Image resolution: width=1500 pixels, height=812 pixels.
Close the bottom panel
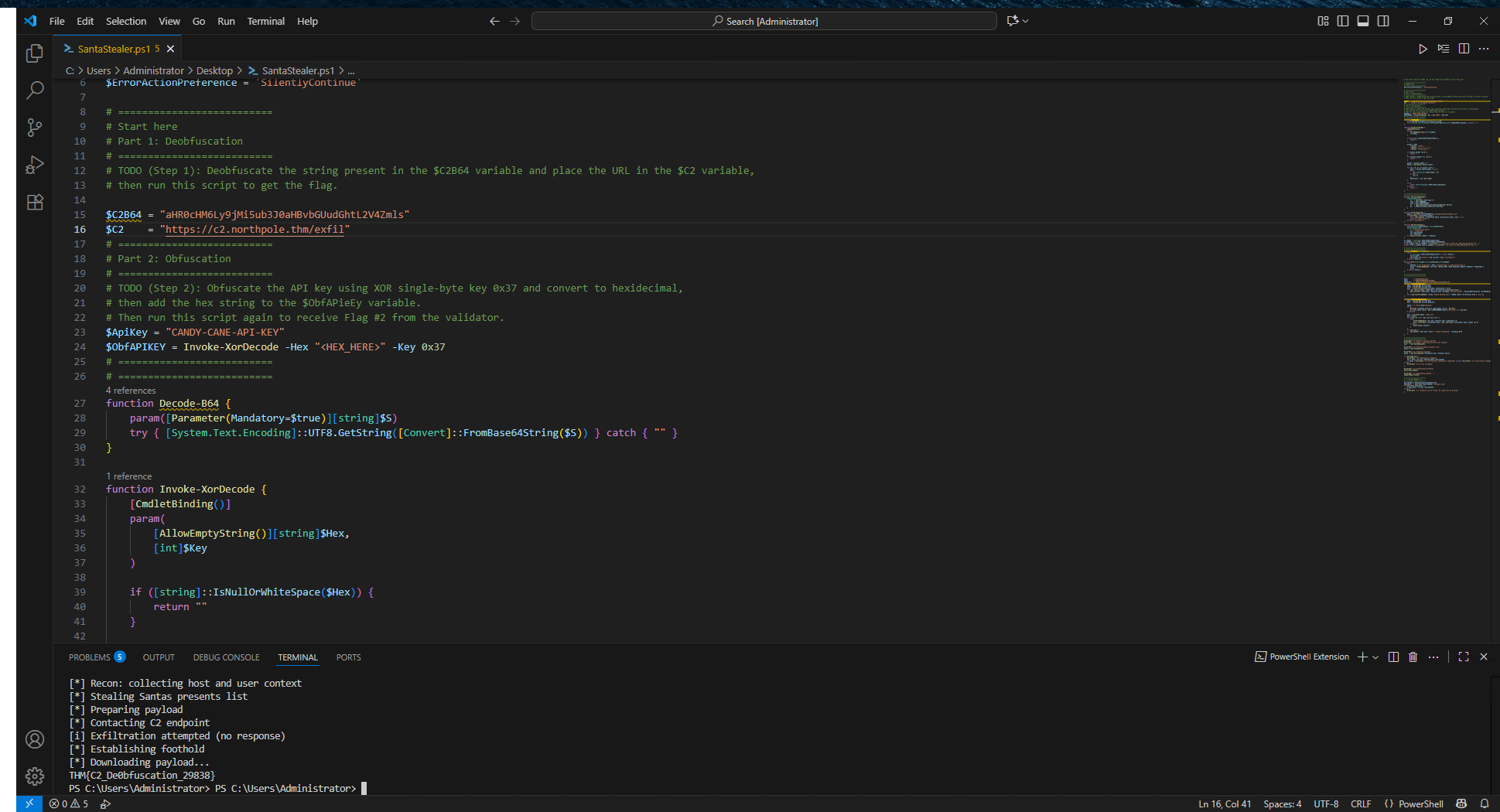pos(1484,657)
